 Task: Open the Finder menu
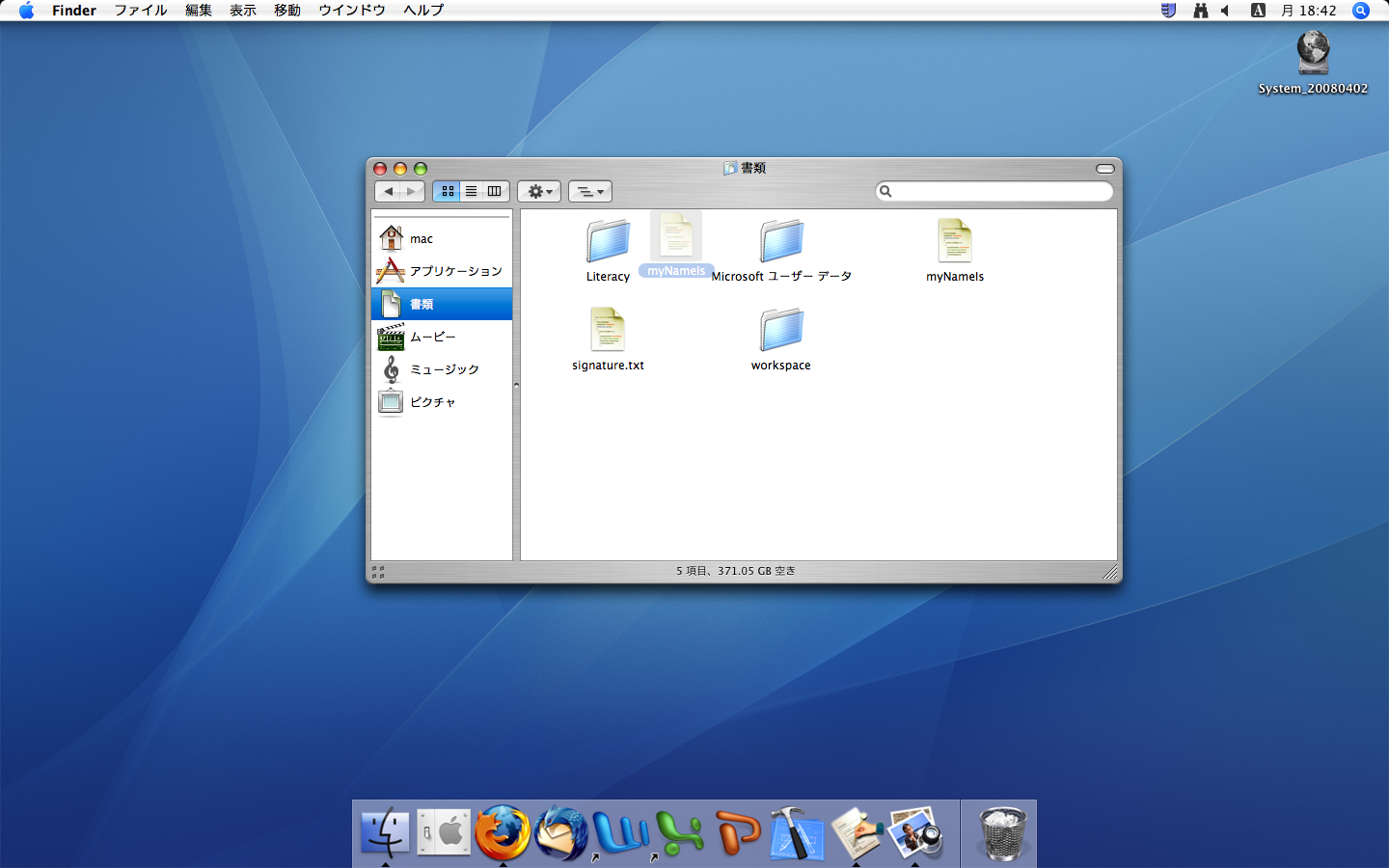click(74, 11)
